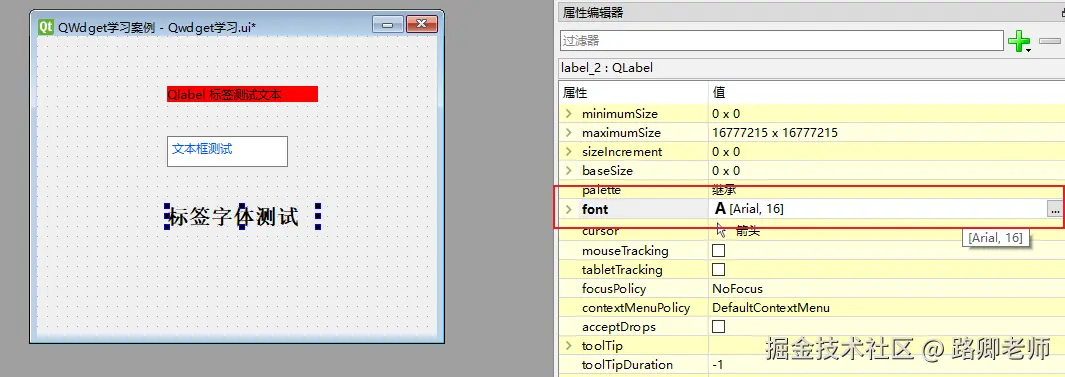Click the Qt logo in form title bar
Viewport: 1065px width, 377px height.
(46, 26)
